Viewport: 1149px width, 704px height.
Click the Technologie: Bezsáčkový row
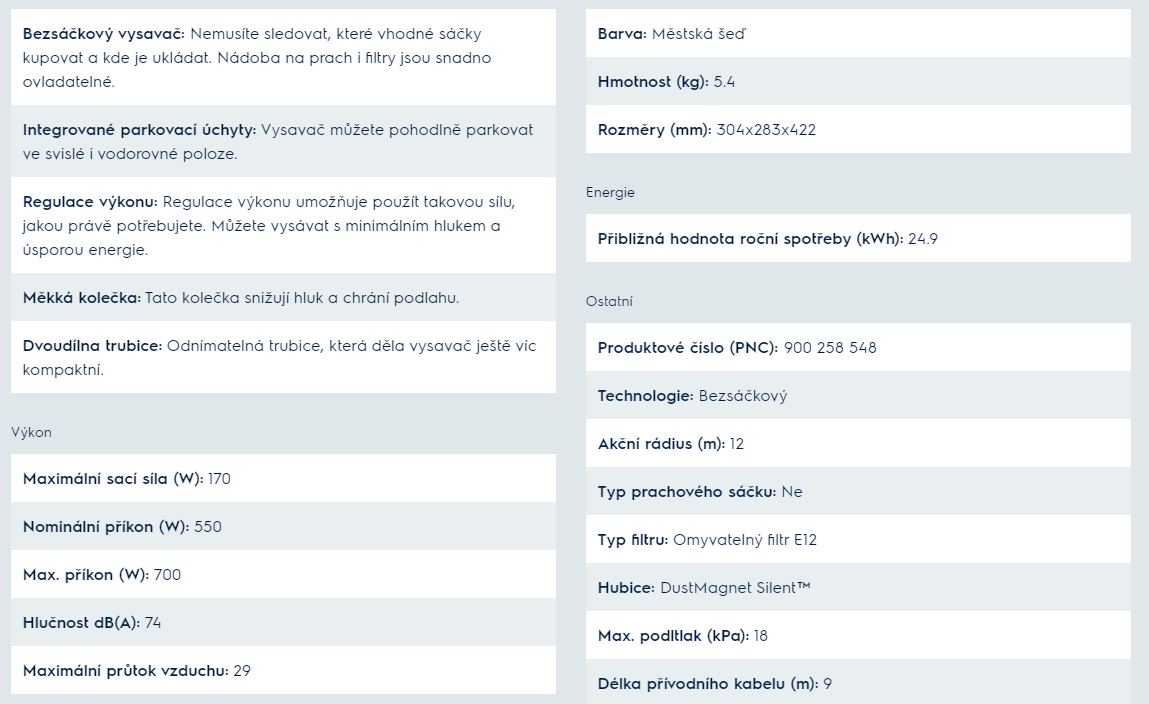pyautogui.click(x=858, y=395)
